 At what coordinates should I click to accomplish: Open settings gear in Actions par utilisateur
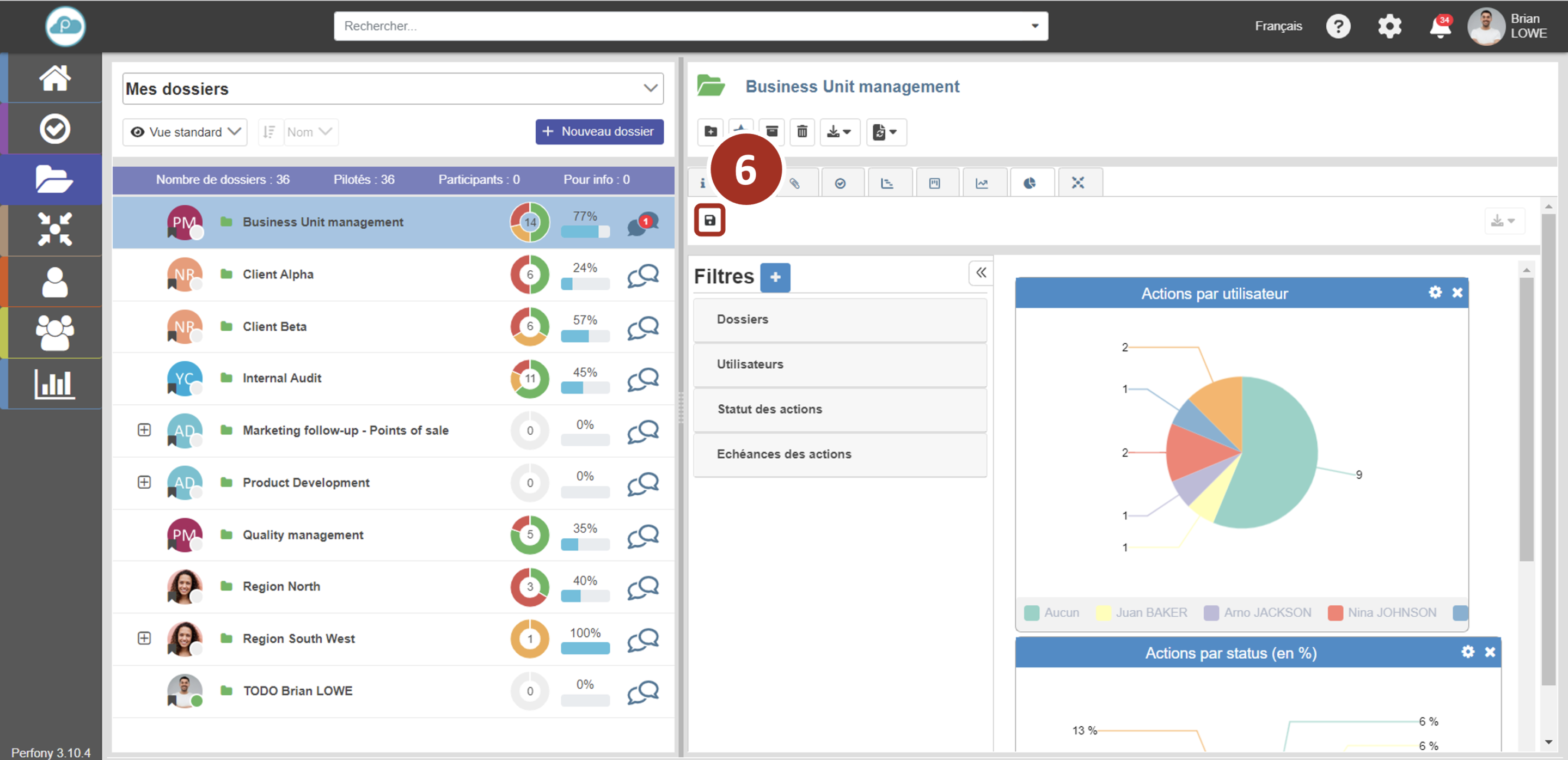[1435, 293]
